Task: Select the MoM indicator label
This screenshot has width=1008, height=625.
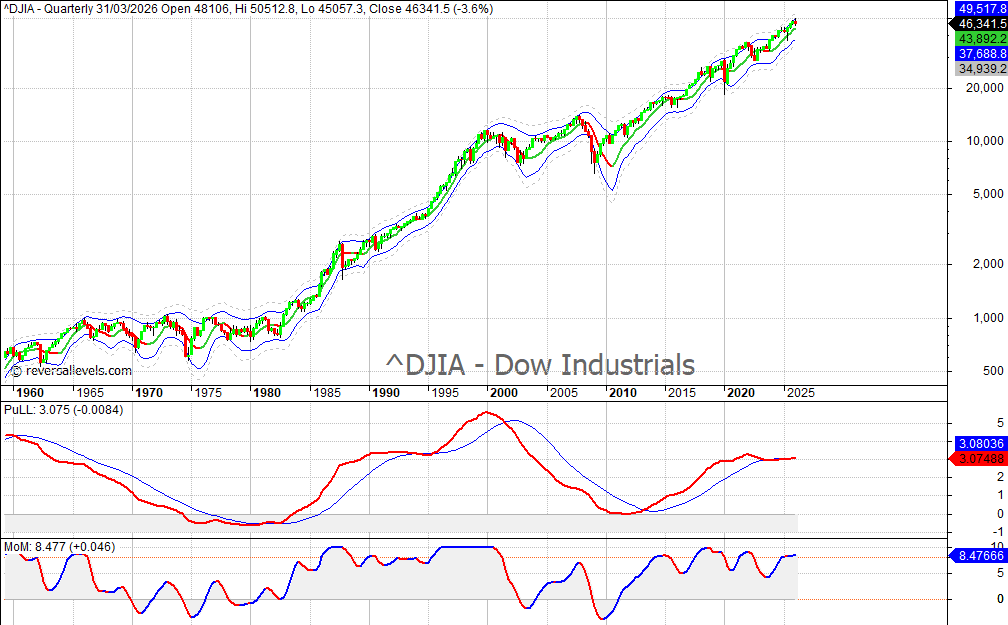Action: pos(59,547)
